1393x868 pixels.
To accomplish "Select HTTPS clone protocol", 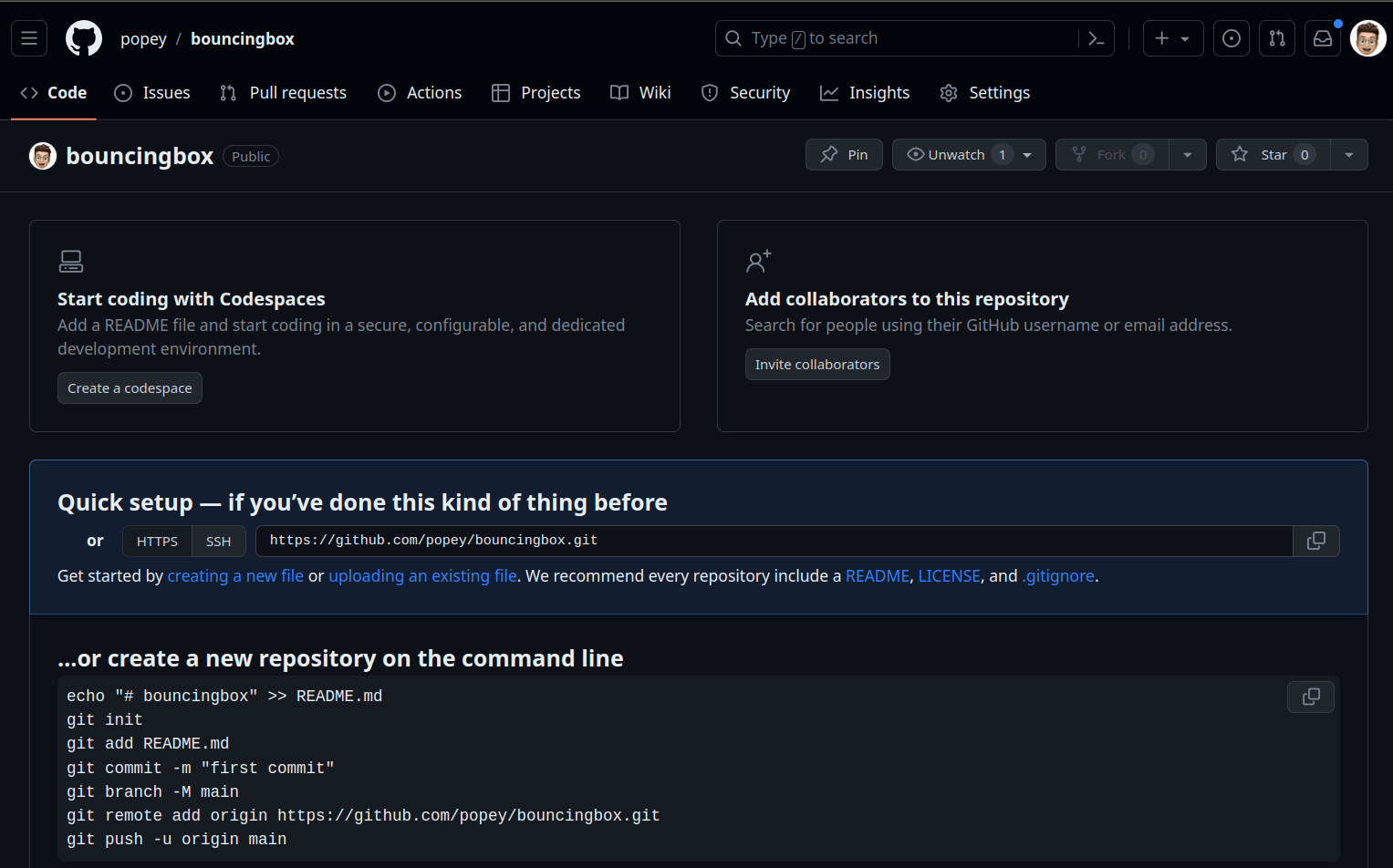I will pyautogui.click(x=157, y=542).
